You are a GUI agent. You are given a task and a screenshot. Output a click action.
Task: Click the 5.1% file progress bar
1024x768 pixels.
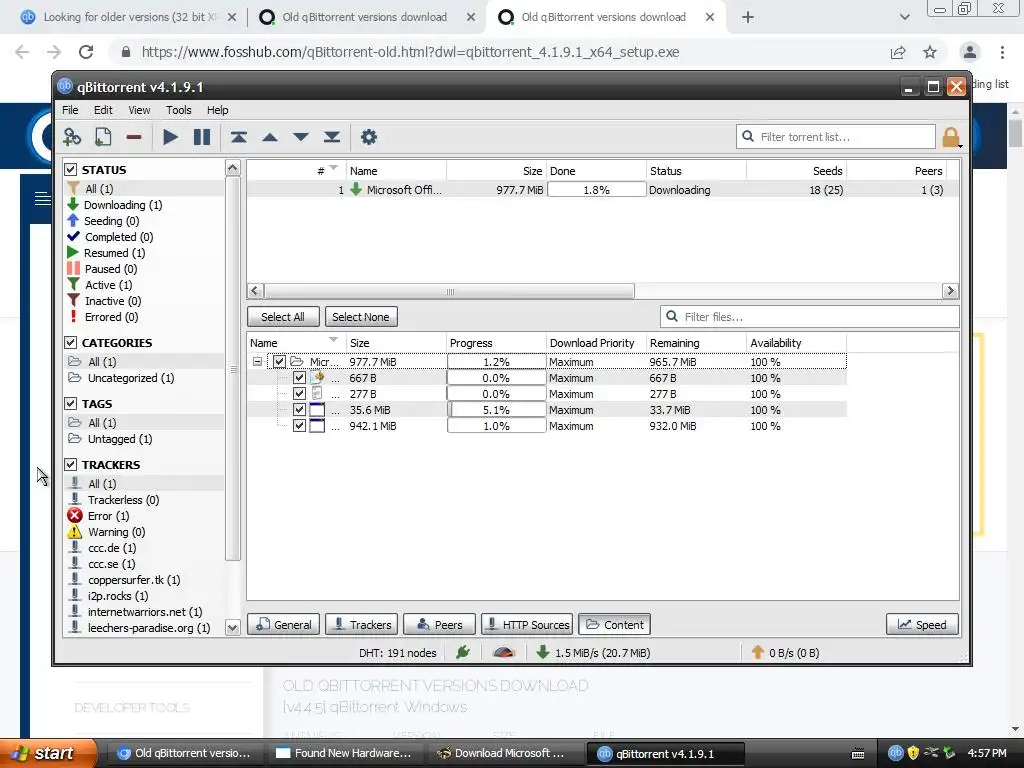[496, 410]
